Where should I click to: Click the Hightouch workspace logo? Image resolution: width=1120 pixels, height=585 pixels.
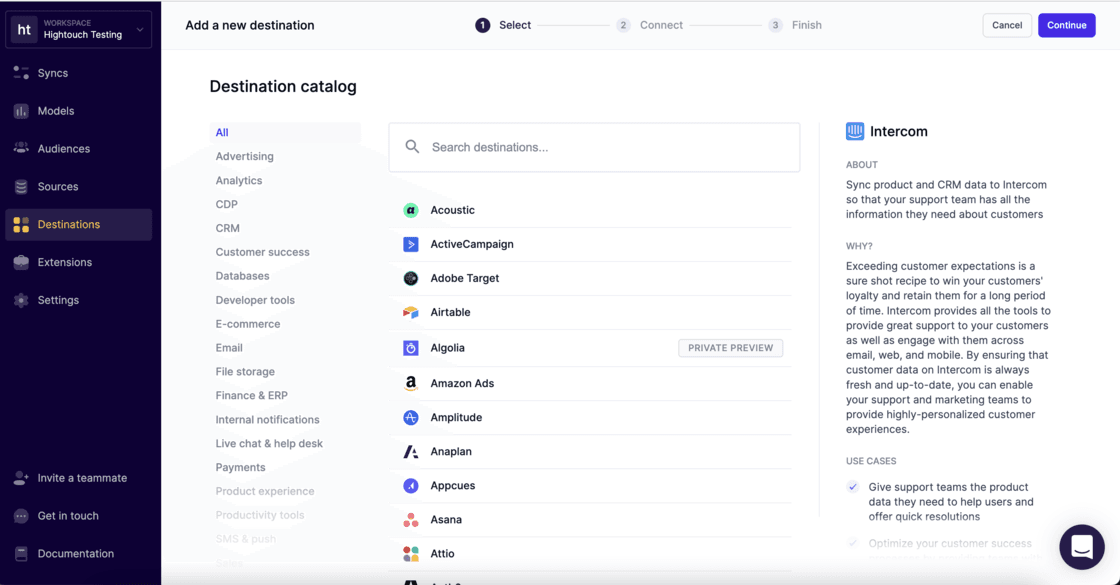point(24,29)
